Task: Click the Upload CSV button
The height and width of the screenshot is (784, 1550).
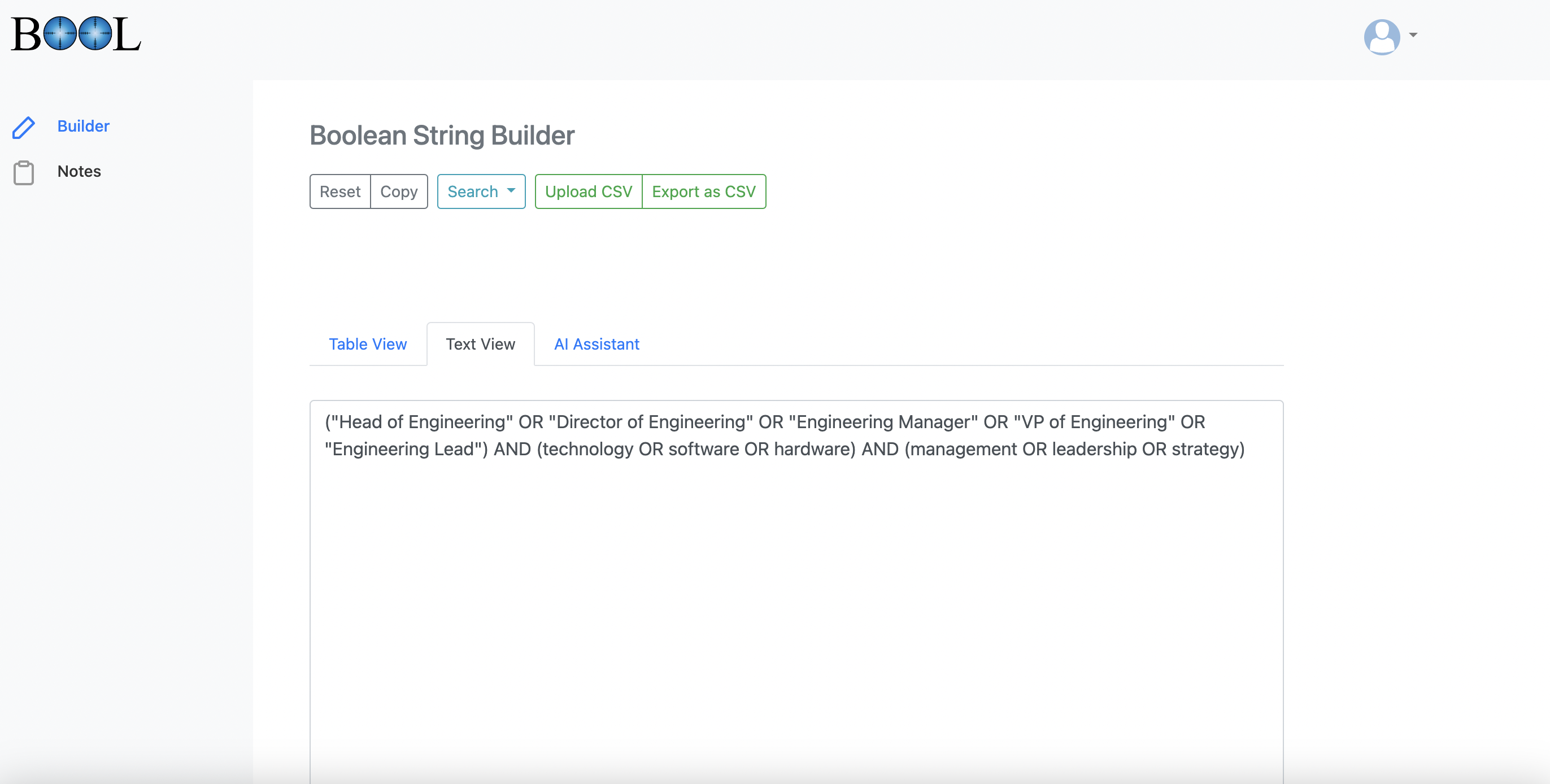Action: 588,191
